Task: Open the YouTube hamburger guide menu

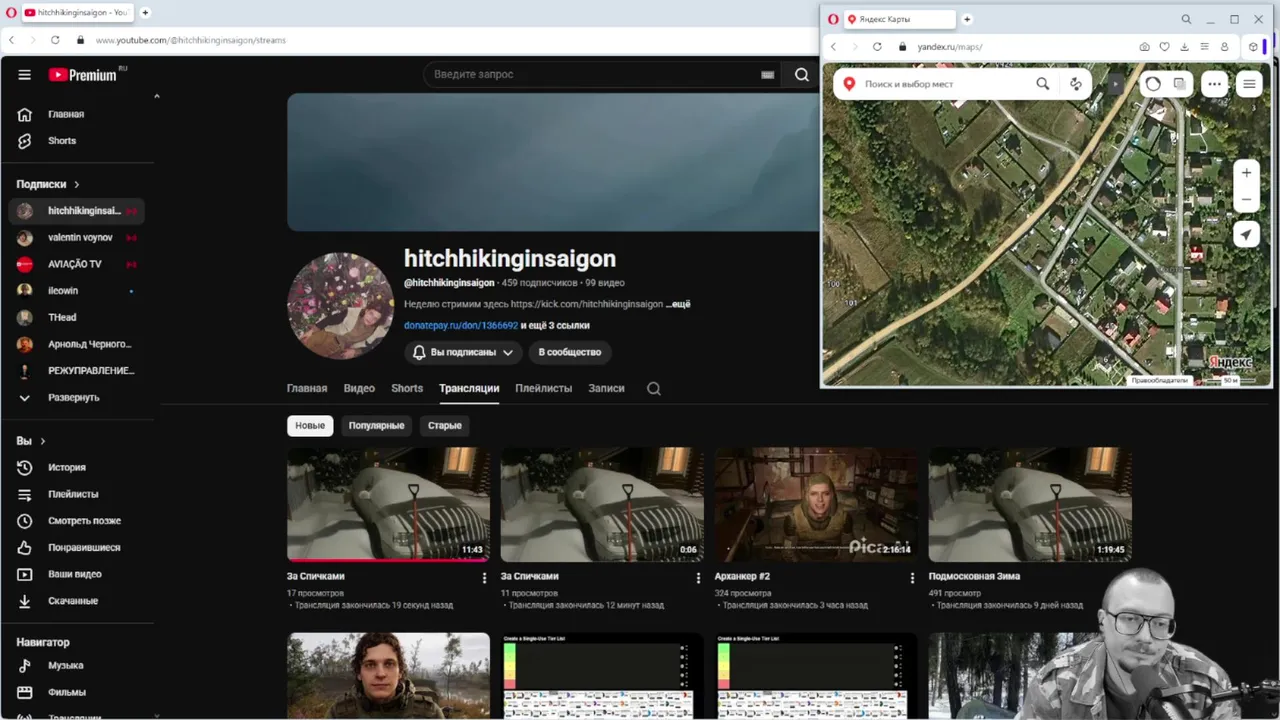Action: 25,74
